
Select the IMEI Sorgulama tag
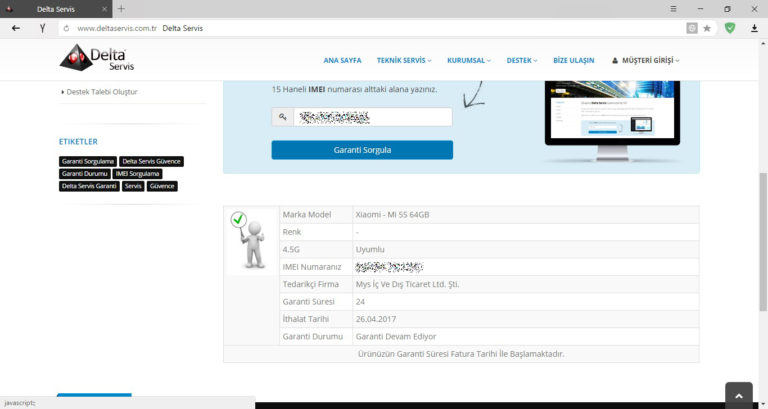(x=138, y=174)
